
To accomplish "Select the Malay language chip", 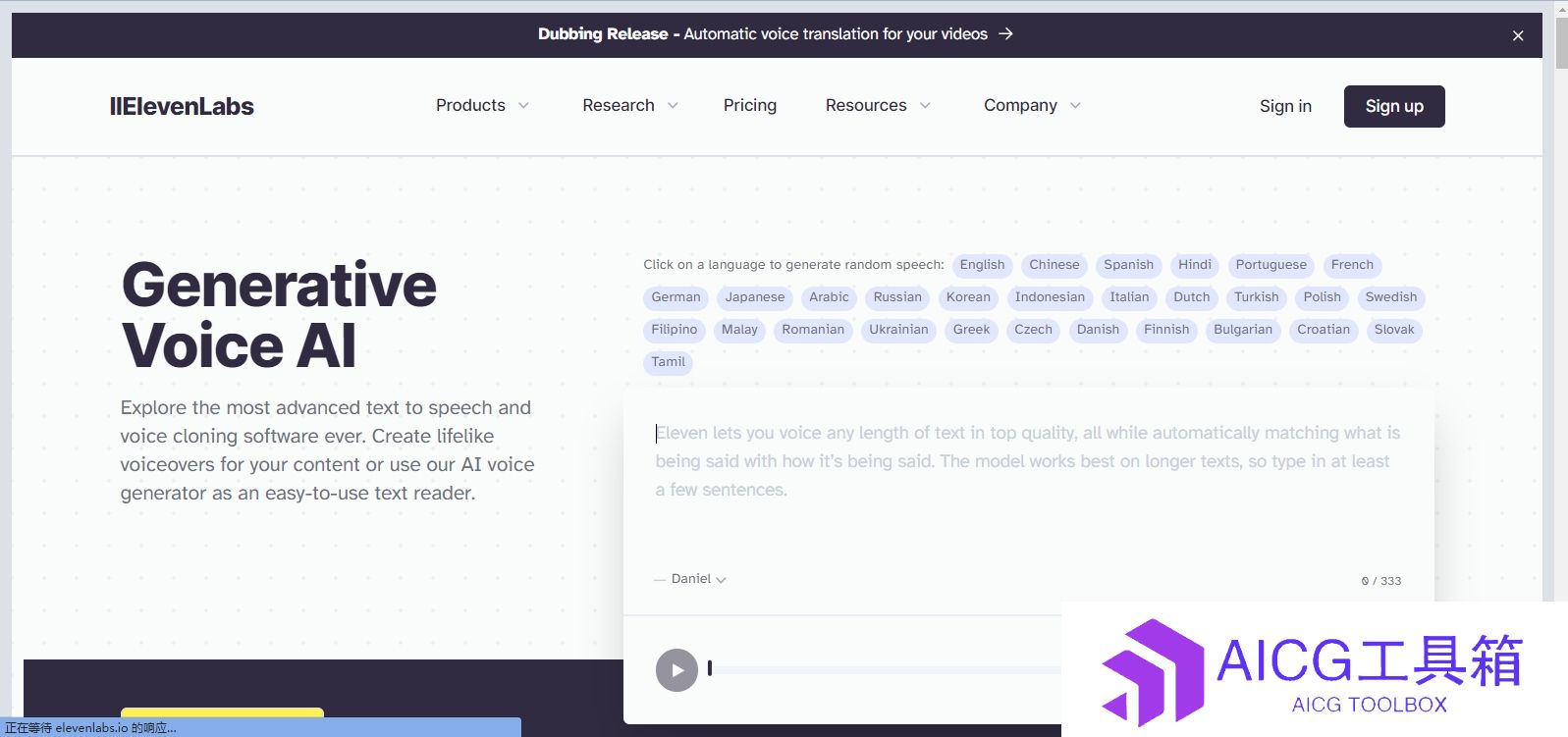I will pyautogui.click(x=739, y=330).
